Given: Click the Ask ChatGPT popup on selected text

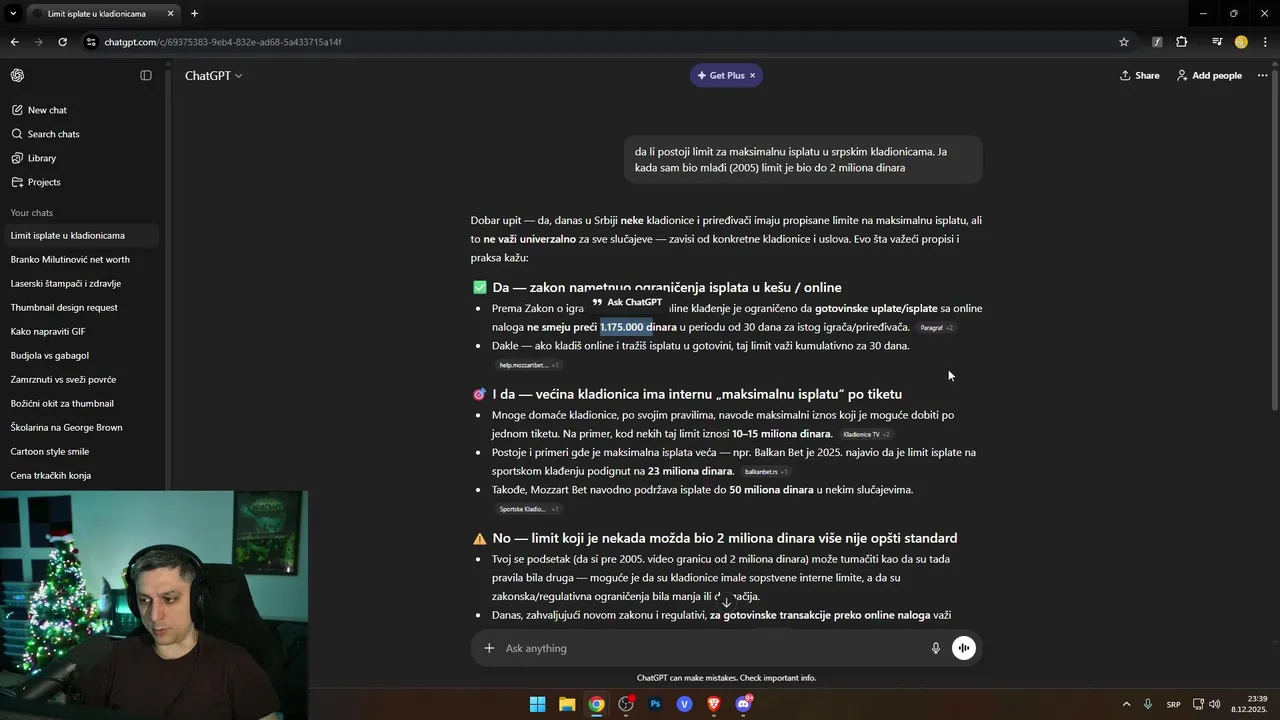Looking at the screenshot, I should click(x=627, y=302).
